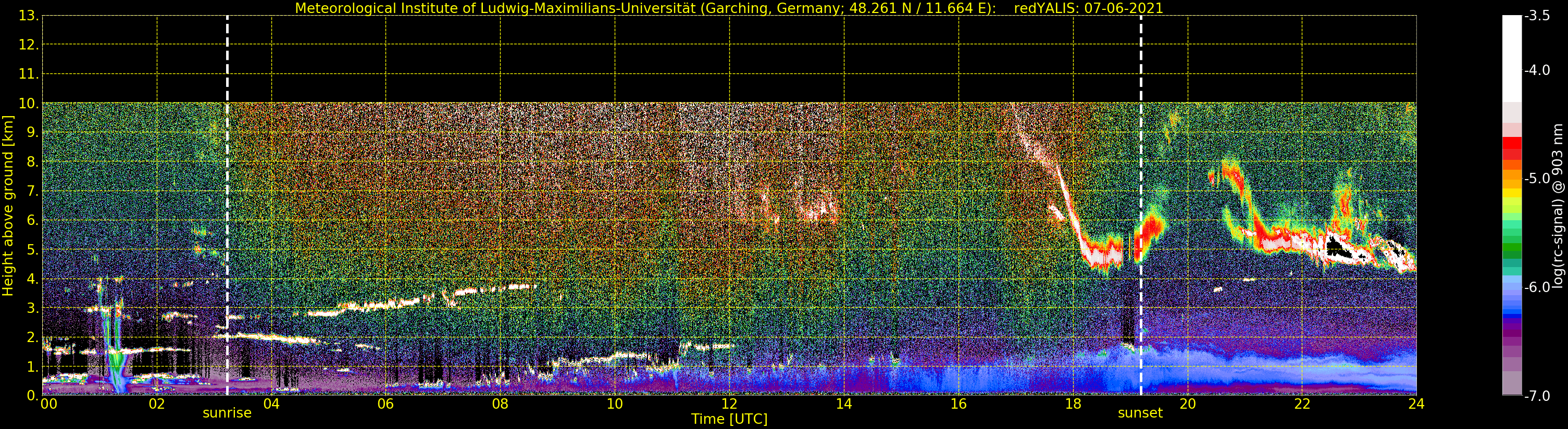Click the time axis tick '18'
The image size is (1568, 429).
[1073, 404]
